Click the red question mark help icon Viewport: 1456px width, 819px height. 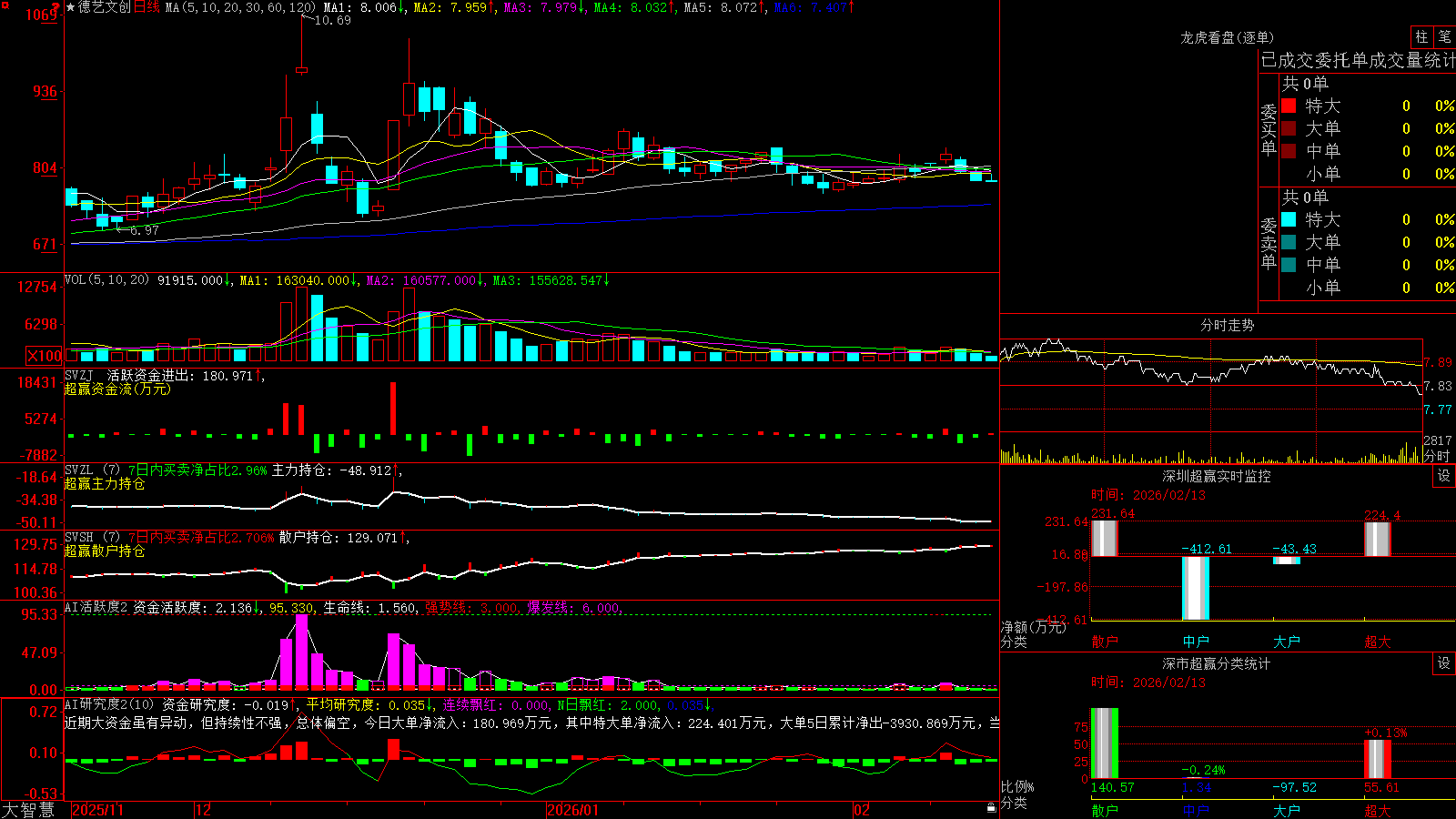tap(56, 7)
